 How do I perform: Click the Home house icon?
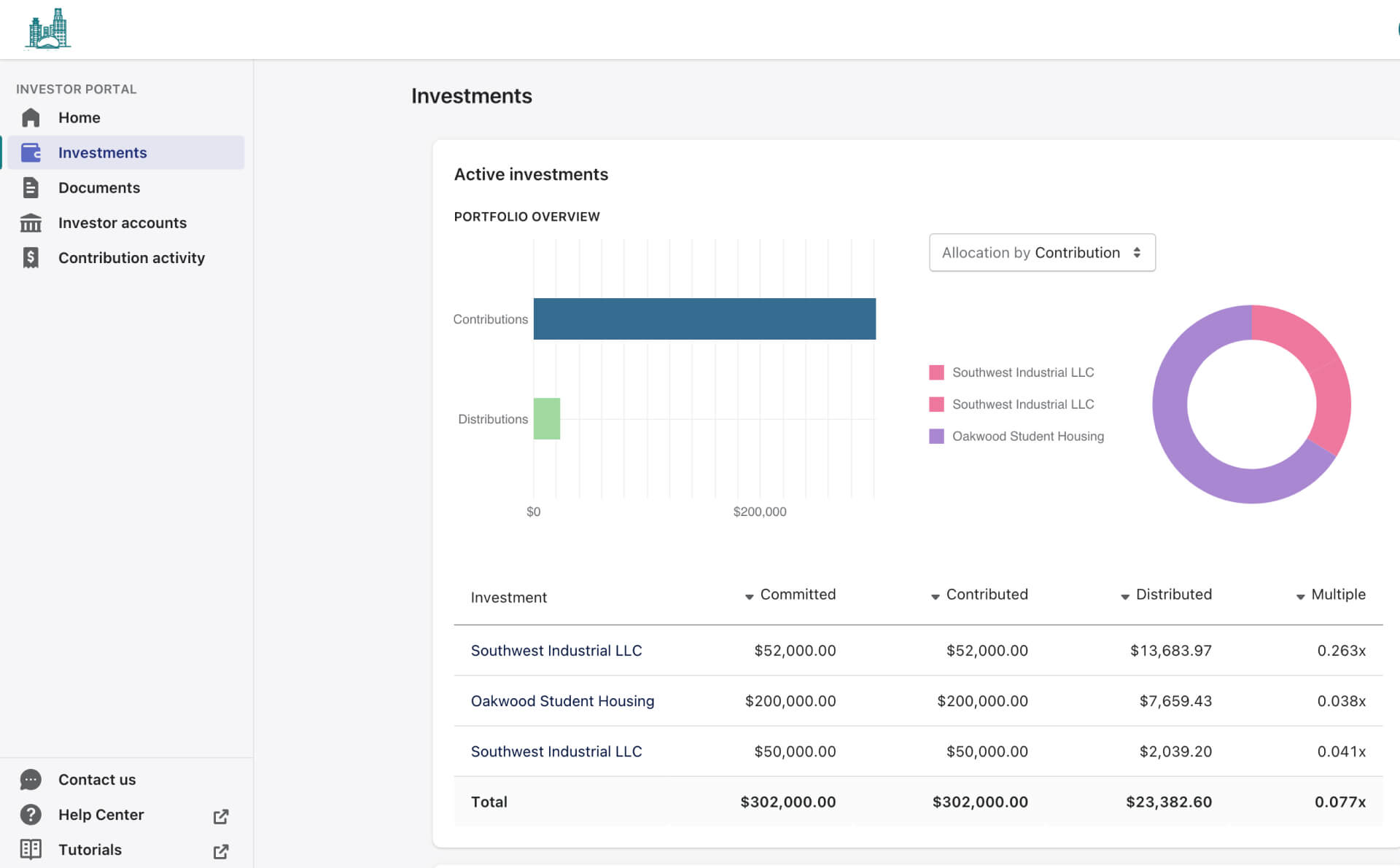31,118
